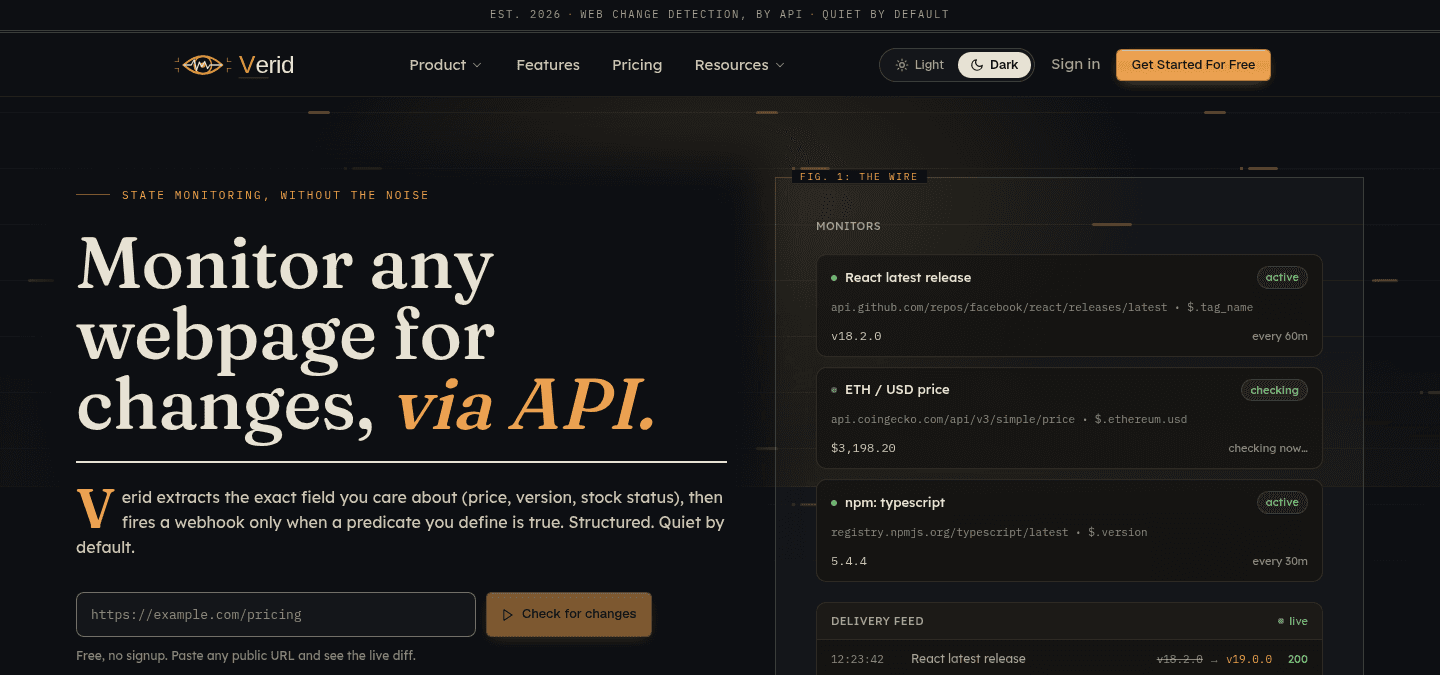Click green status dot beside React latest release
This screenshot has width=1440, height=675.
tap(834, 278)
